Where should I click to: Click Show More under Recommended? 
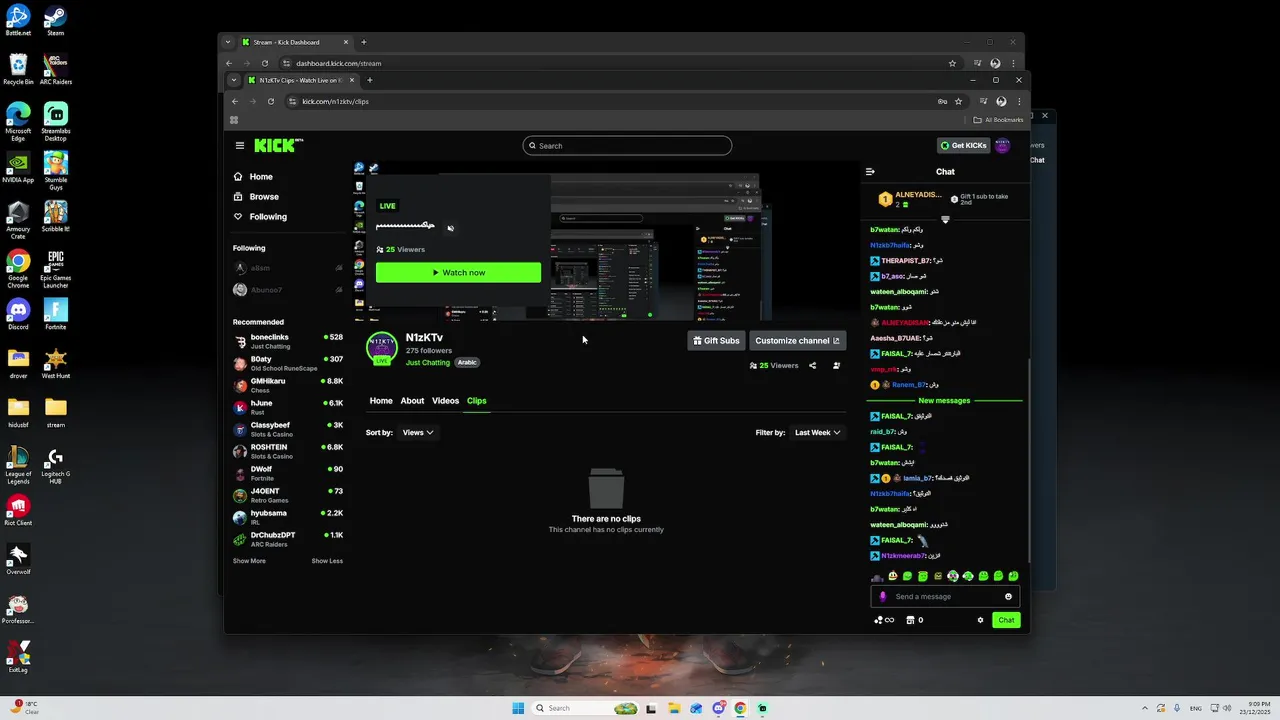[249, 561]
